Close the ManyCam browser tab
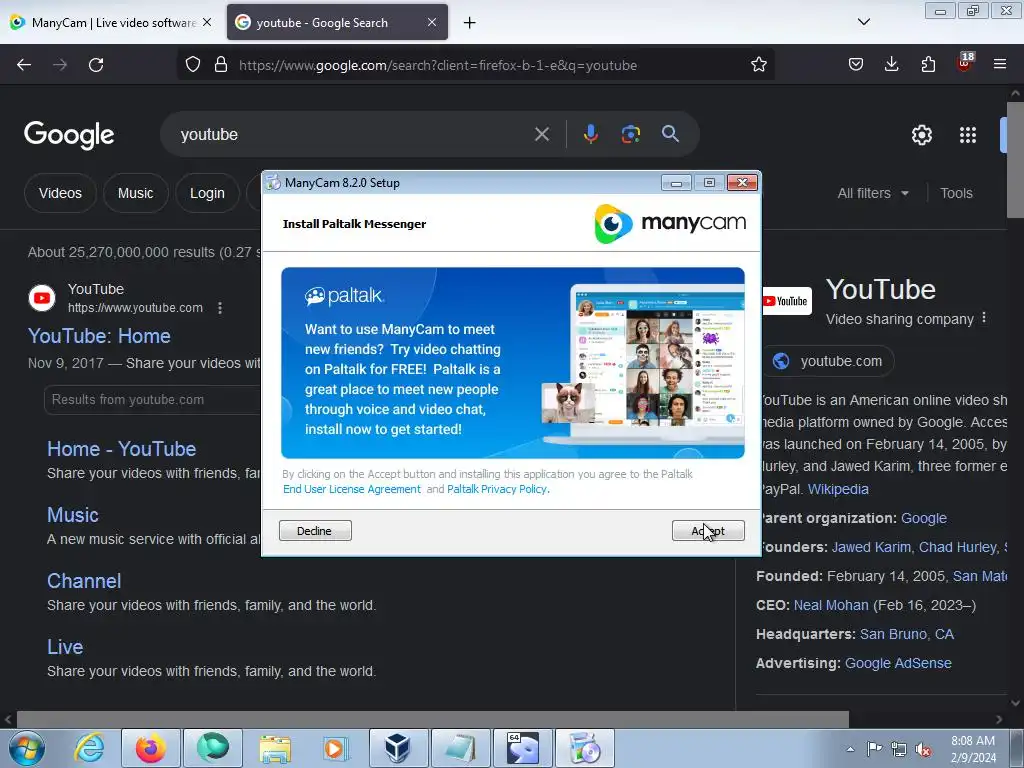This screenshot has height=768, width=1024. 207,22
